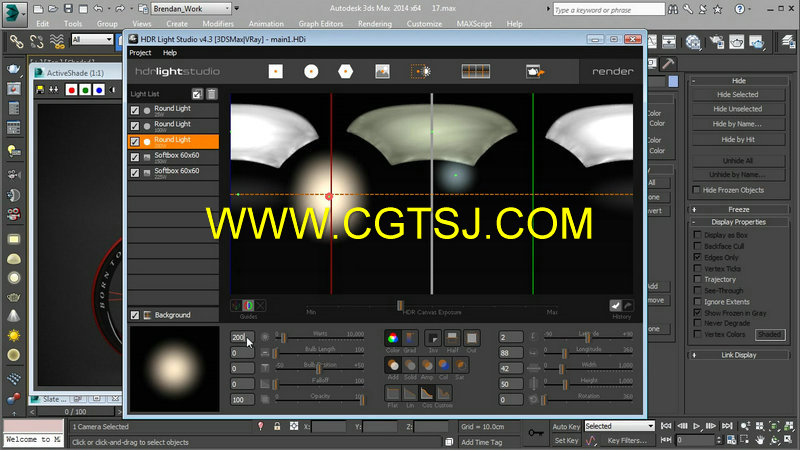Enable Trajectory display property

pos(697,279)
